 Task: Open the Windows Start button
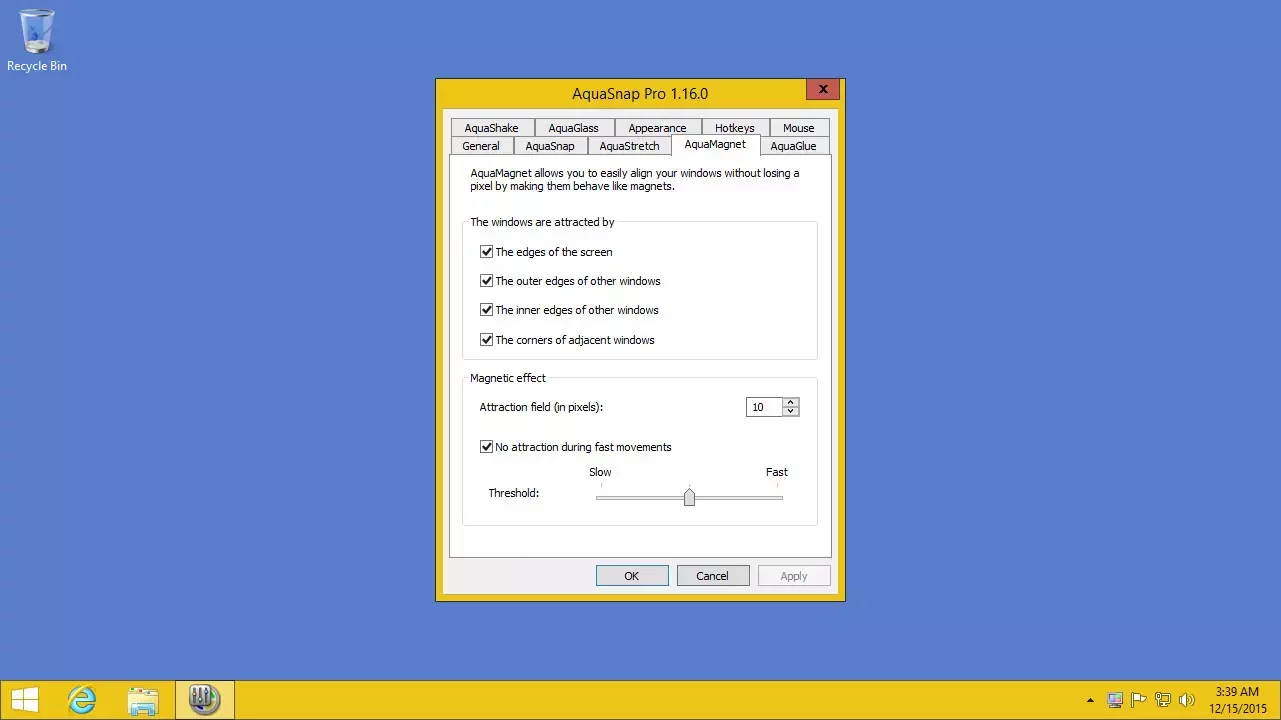[x=25, y=700]
